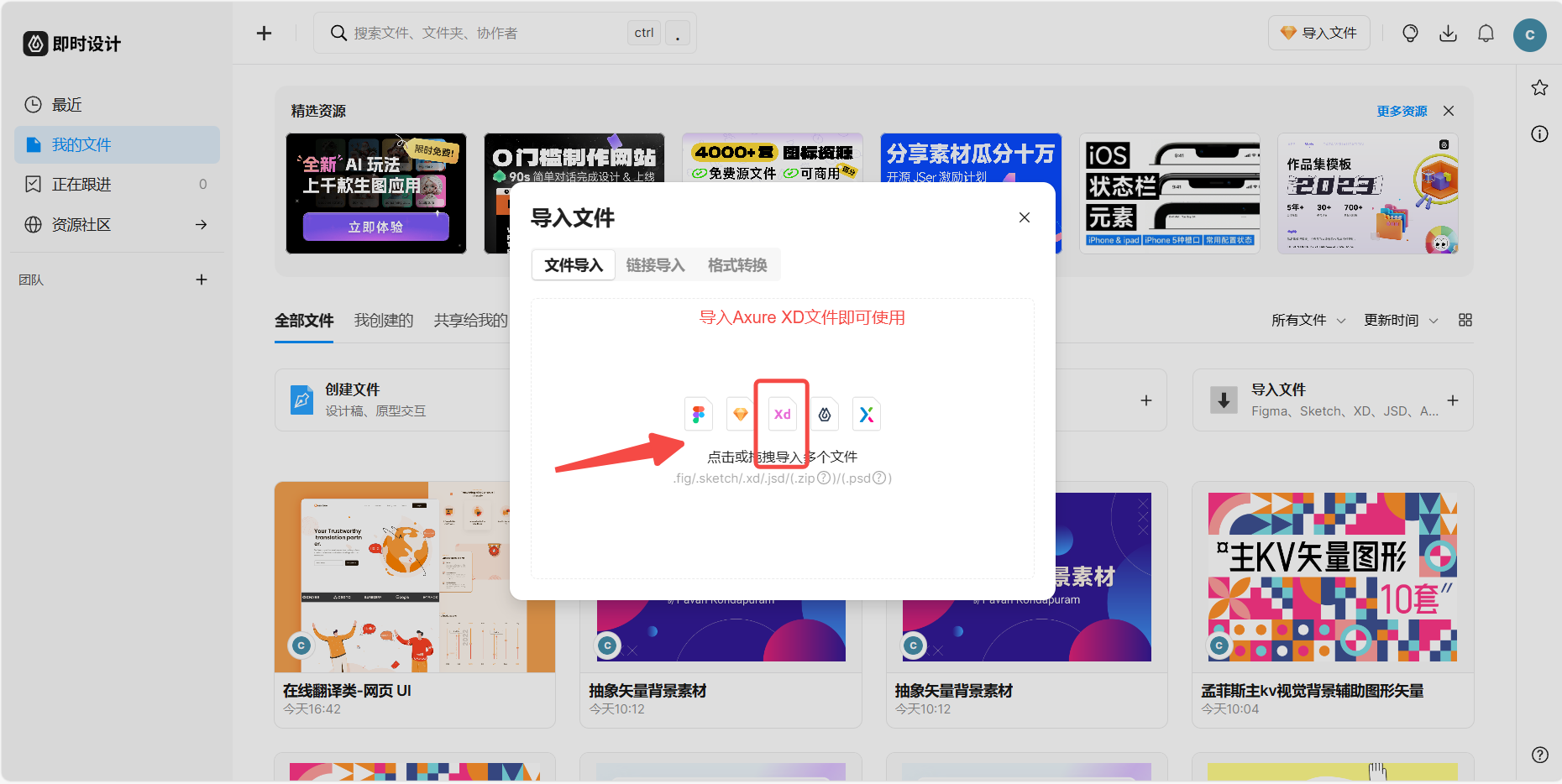This screenshot has height=784, width=1562.
Task: Click the 导入文件 Figma Sketch XD card
Action: coord(1333,400)
